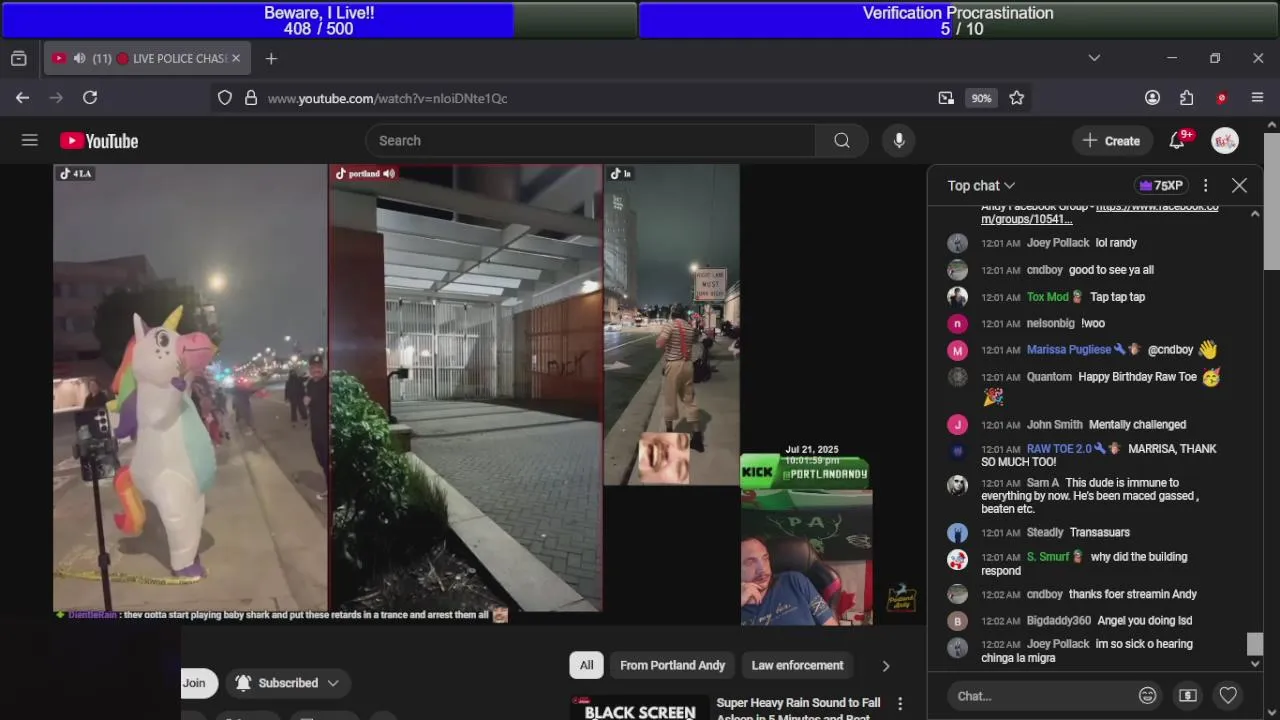The image size is (1280, 720).
Task: Close the live chat panel
Action: pyautogui.click(x=1239, y=185)
